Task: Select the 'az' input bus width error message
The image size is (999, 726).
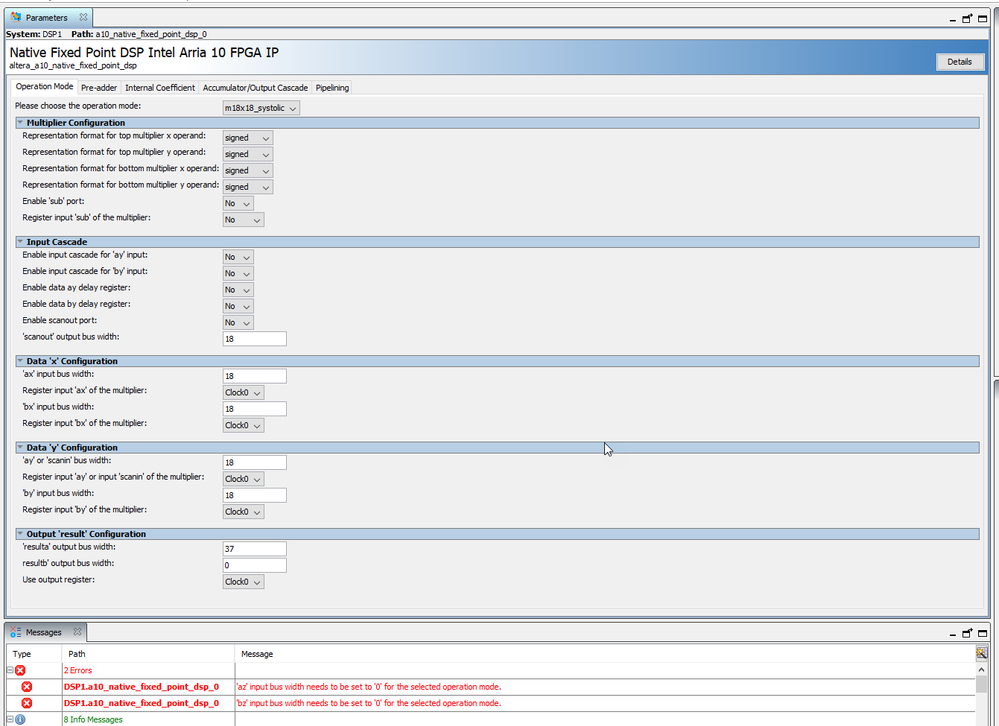Action: point(369,687)
